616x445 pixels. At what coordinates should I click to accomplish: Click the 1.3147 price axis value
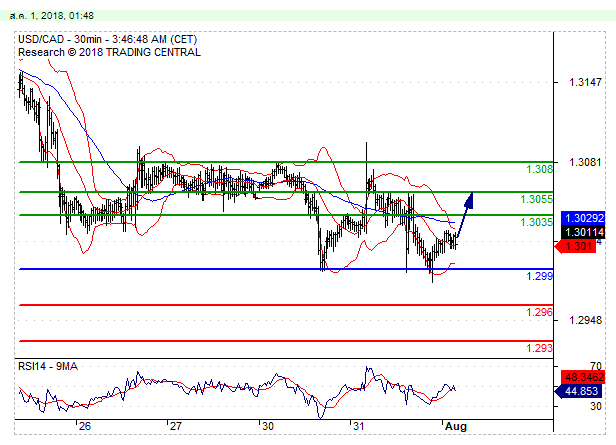pos(585,82)
